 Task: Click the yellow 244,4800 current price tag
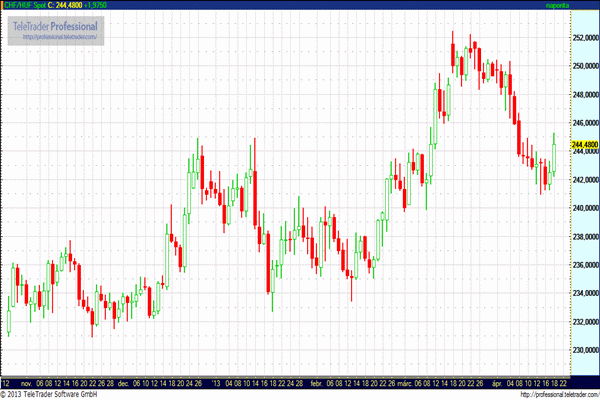584,145
